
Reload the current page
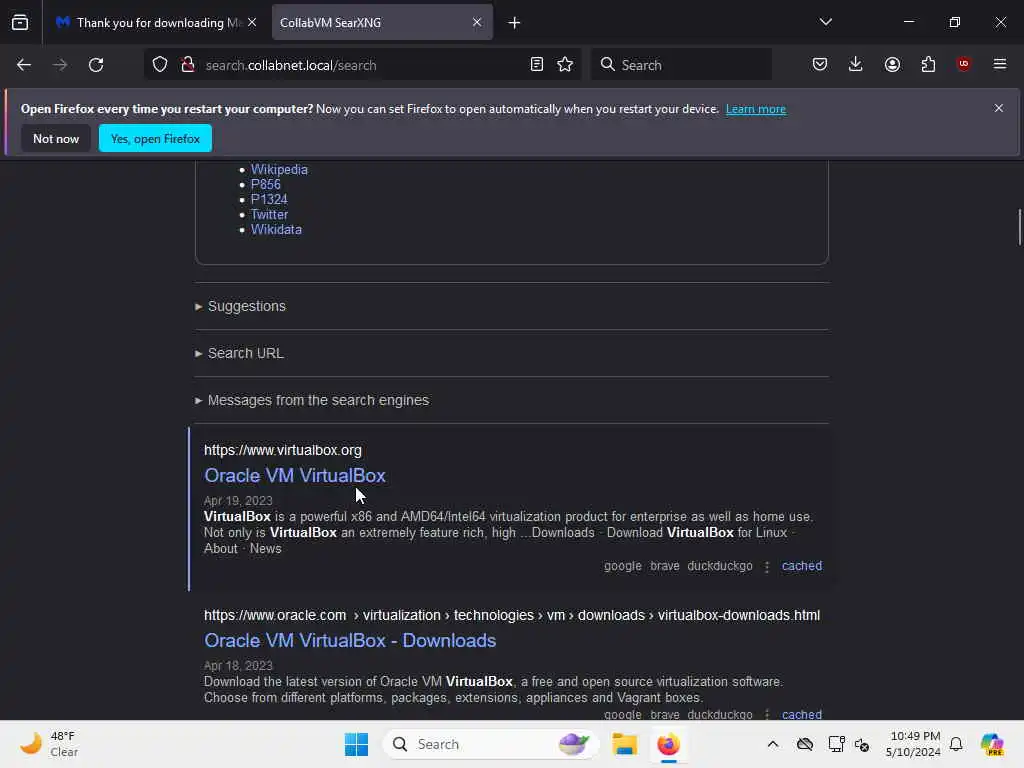(x=96, y=65)
